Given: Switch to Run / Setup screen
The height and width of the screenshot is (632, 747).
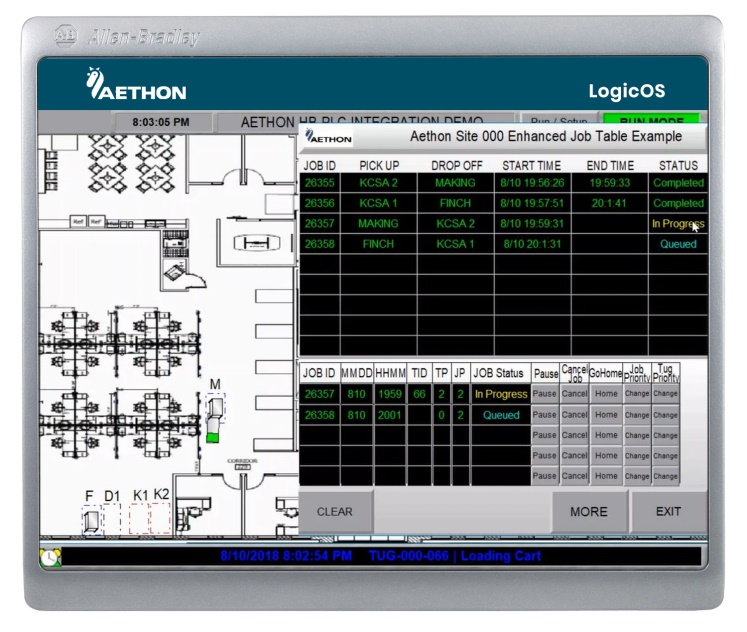Looking at the screenshot, I should pyautogui.click(x=558, y=119).
